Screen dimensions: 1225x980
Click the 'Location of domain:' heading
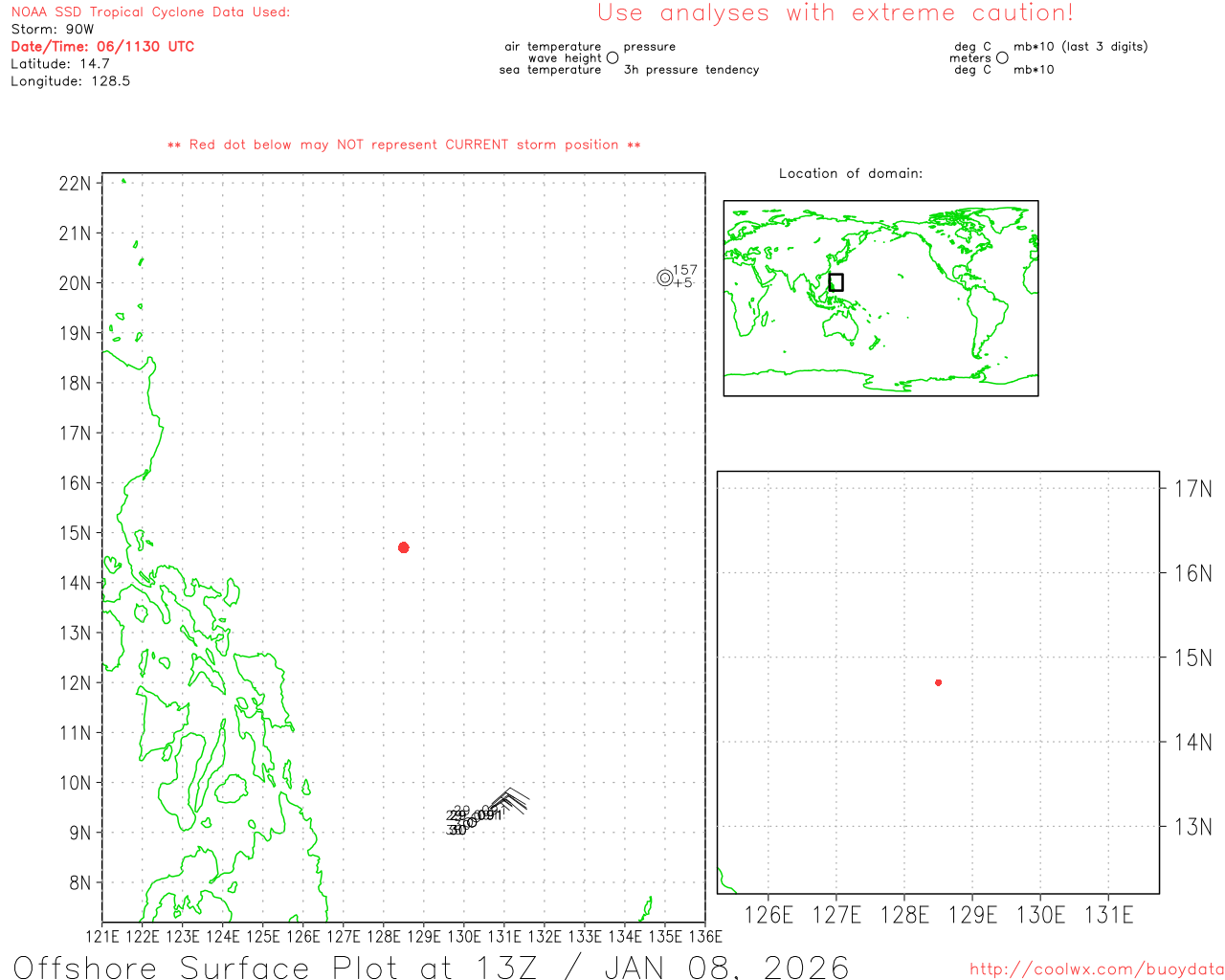point(851,173)
